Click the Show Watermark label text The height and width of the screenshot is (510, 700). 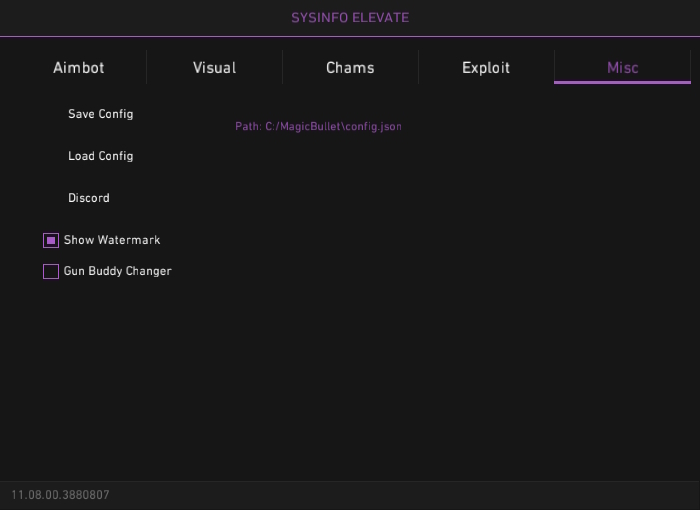[112, 241]
